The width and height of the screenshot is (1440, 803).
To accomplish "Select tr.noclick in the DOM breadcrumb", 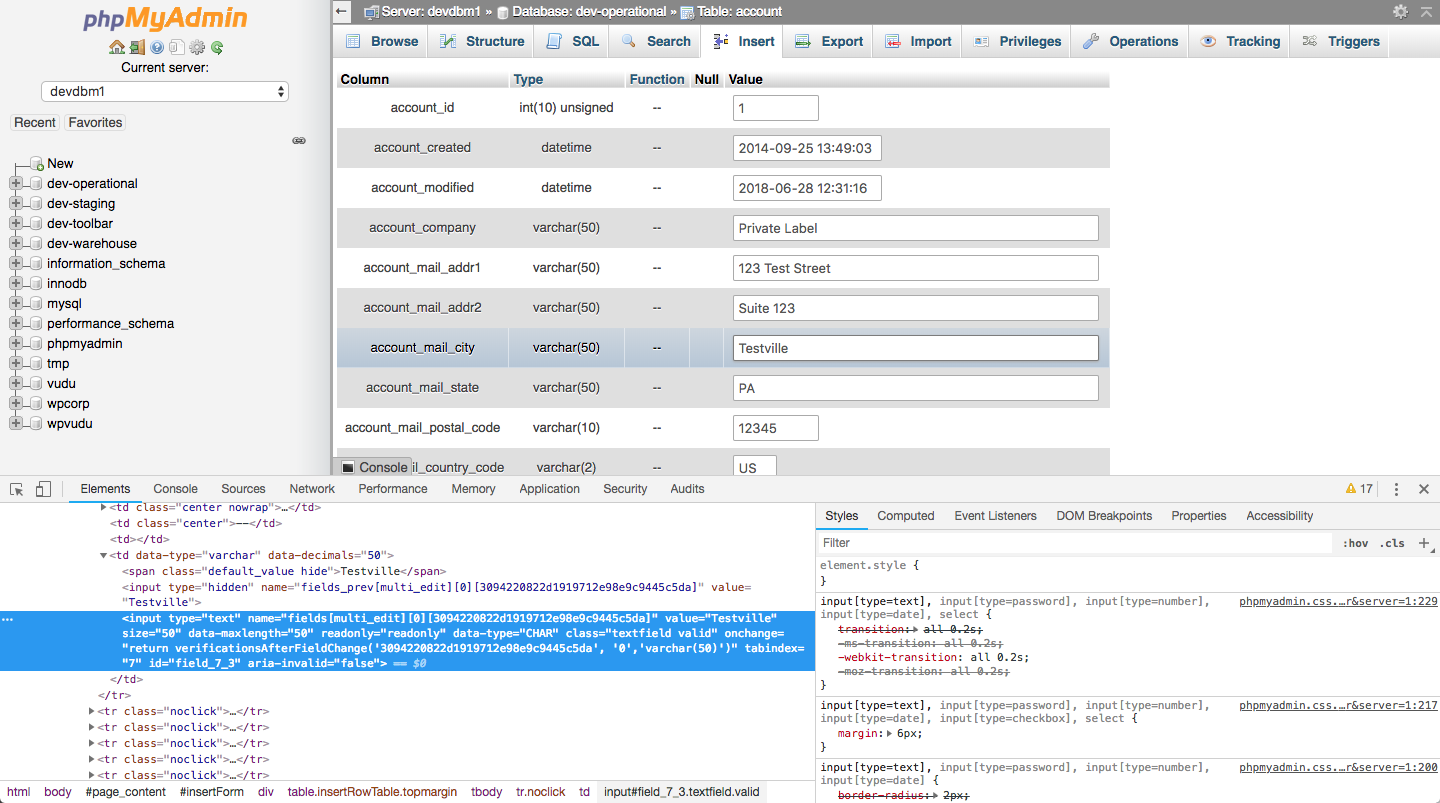I will point(540,791).
